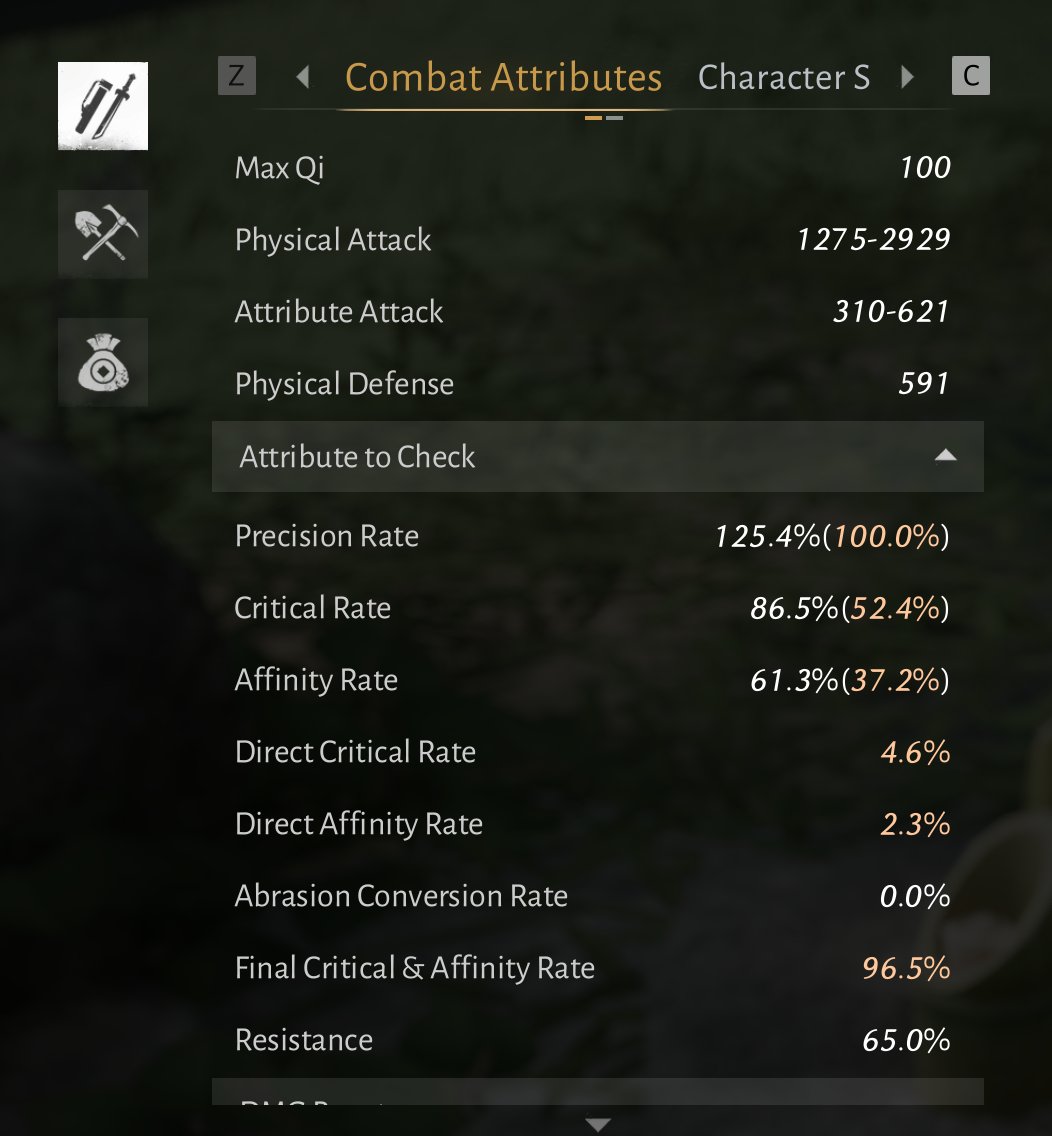
Task: Click the Abrasion Conversion Rate row
Action: click(x=592, y=896)
